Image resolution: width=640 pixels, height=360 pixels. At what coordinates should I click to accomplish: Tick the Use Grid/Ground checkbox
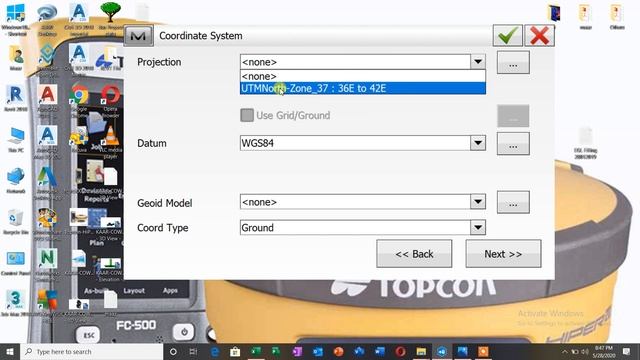point(247,115)
